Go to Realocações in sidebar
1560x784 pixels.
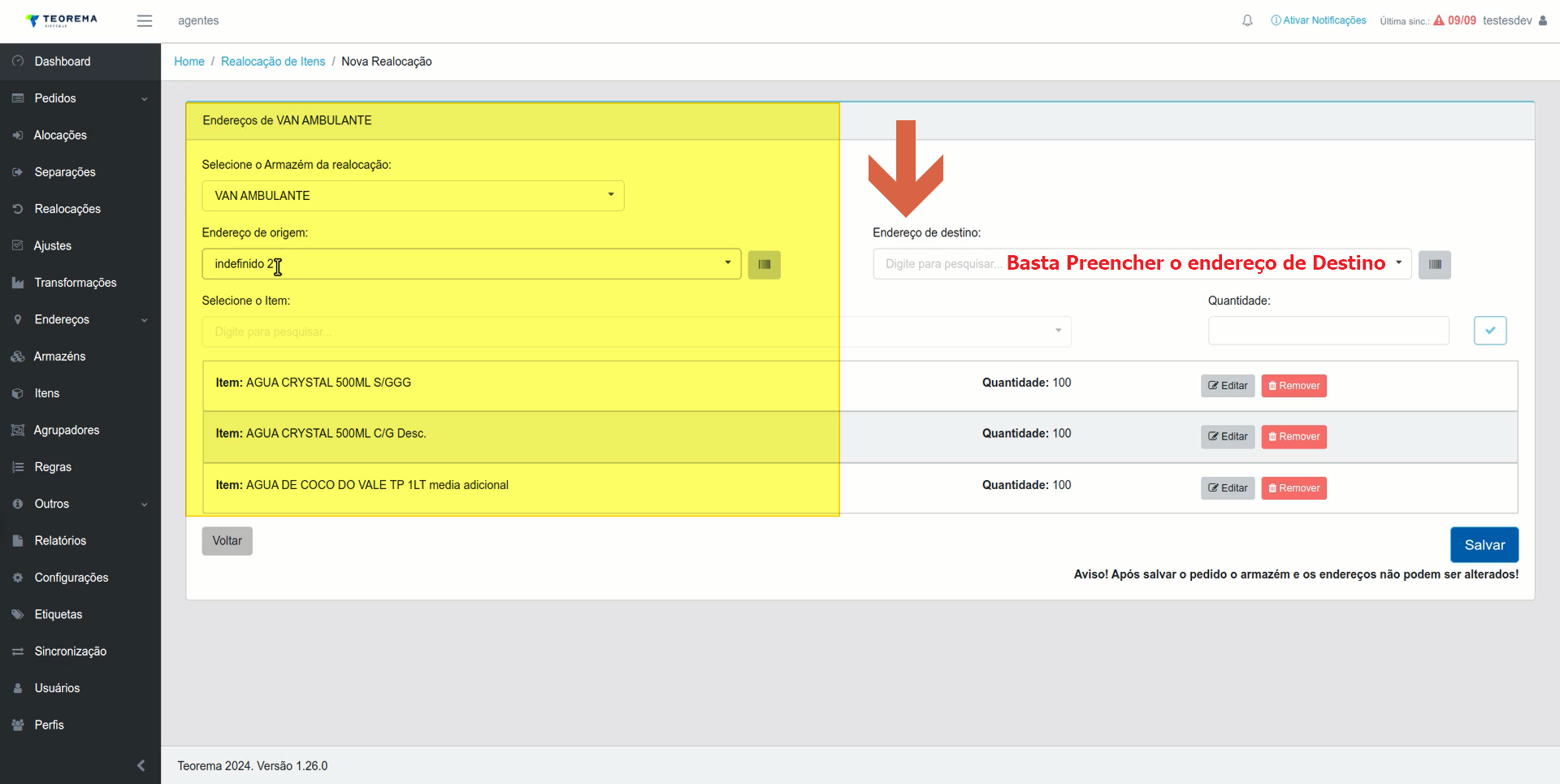click(x=80, y=209)
